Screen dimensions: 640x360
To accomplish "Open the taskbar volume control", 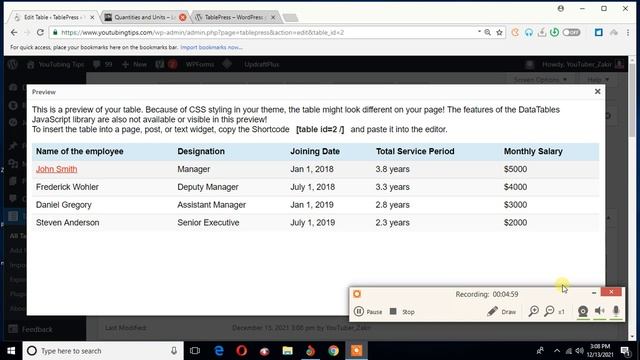I will tap(580, 351).
